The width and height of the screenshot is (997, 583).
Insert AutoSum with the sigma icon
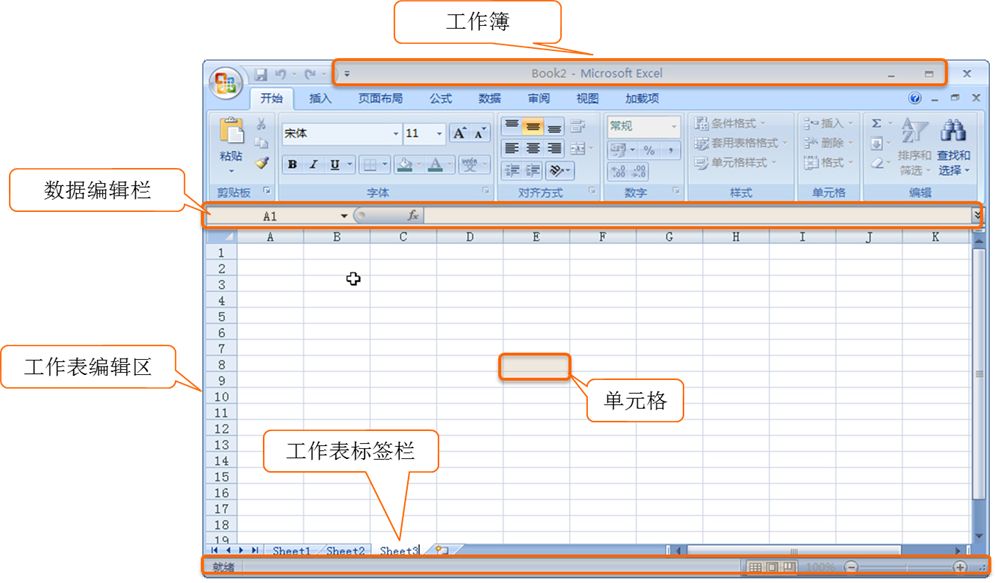point(877,123)
